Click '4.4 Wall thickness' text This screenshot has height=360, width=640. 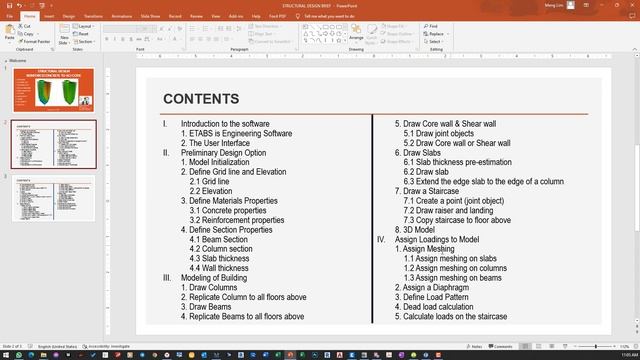[219, 268]
